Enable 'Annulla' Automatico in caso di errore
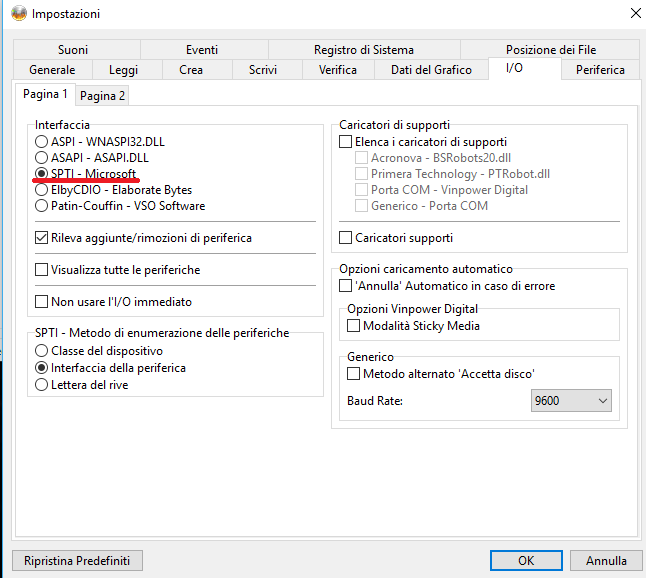The width and height of the screenshot is (646, 578). 447,286
